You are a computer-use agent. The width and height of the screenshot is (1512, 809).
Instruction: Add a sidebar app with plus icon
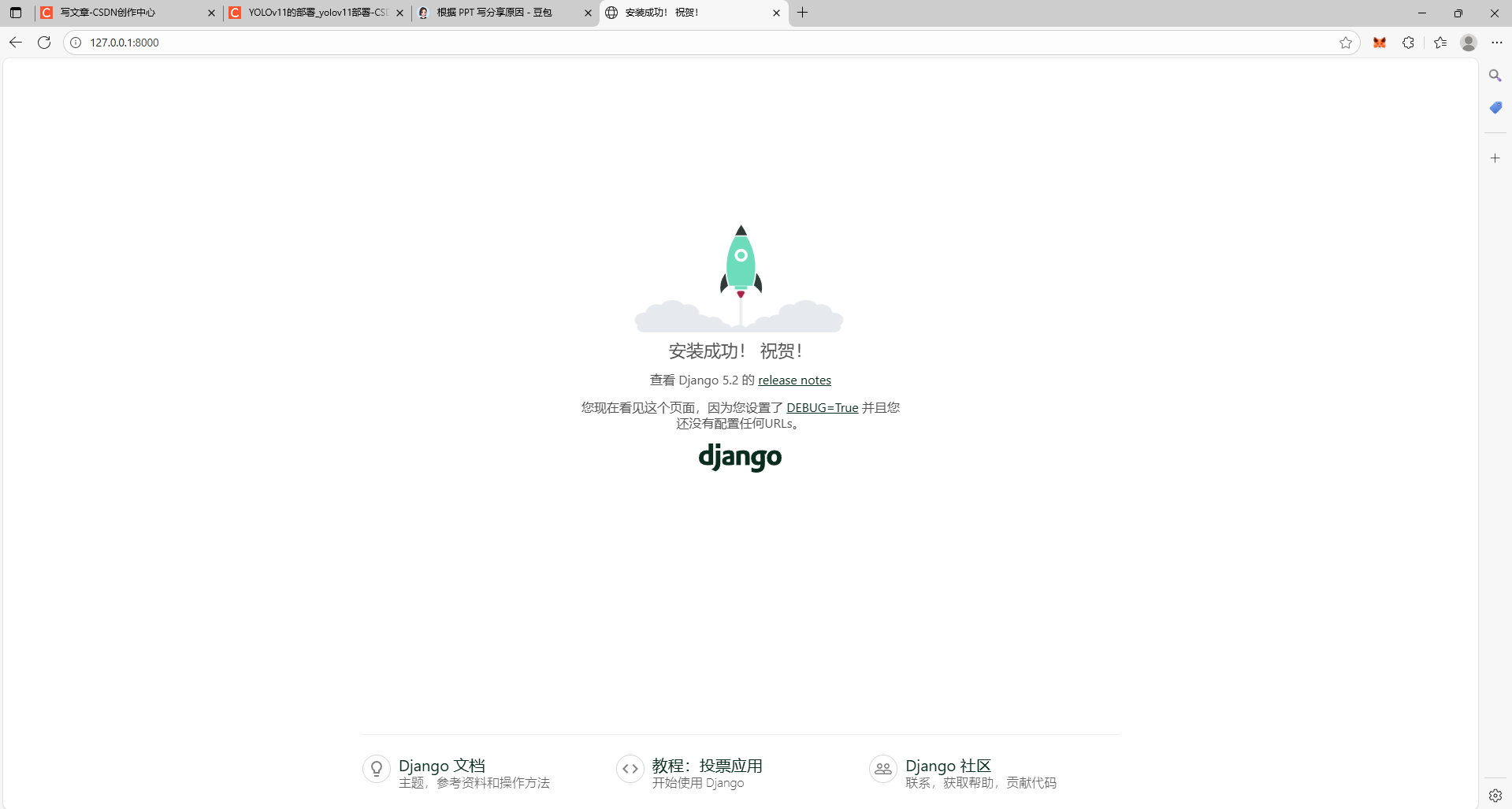pyautogui.click(x=1495, y=158)
